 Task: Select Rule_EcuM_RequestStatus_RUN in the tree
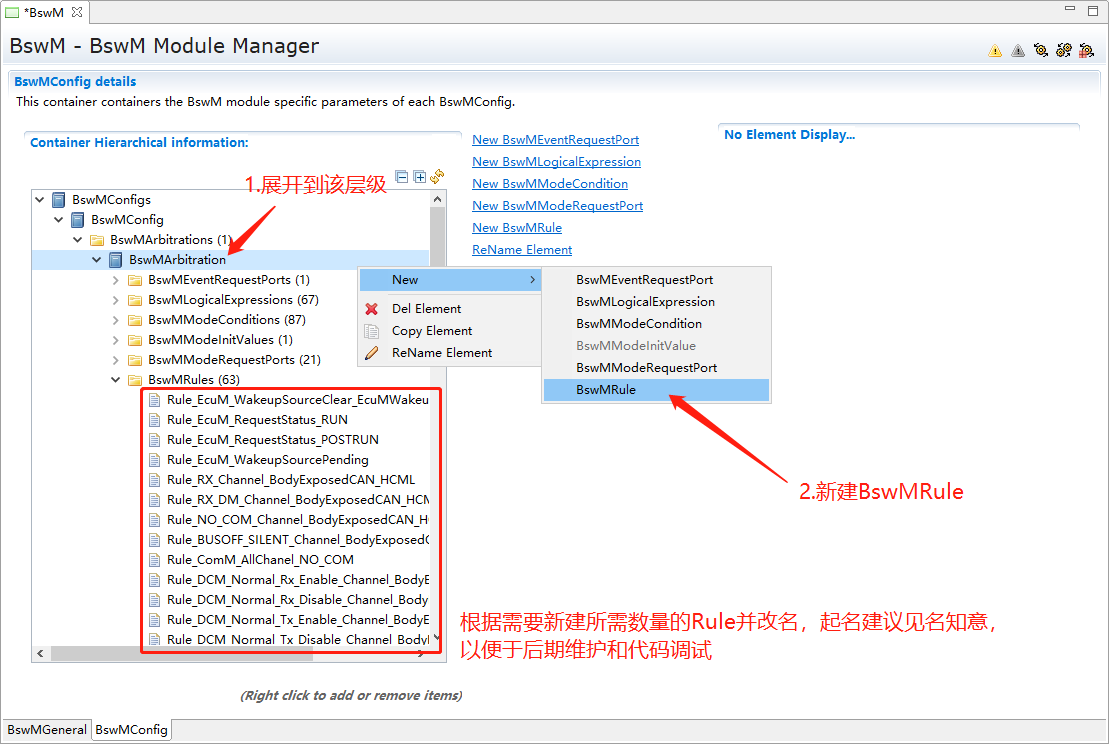[257, 420]
